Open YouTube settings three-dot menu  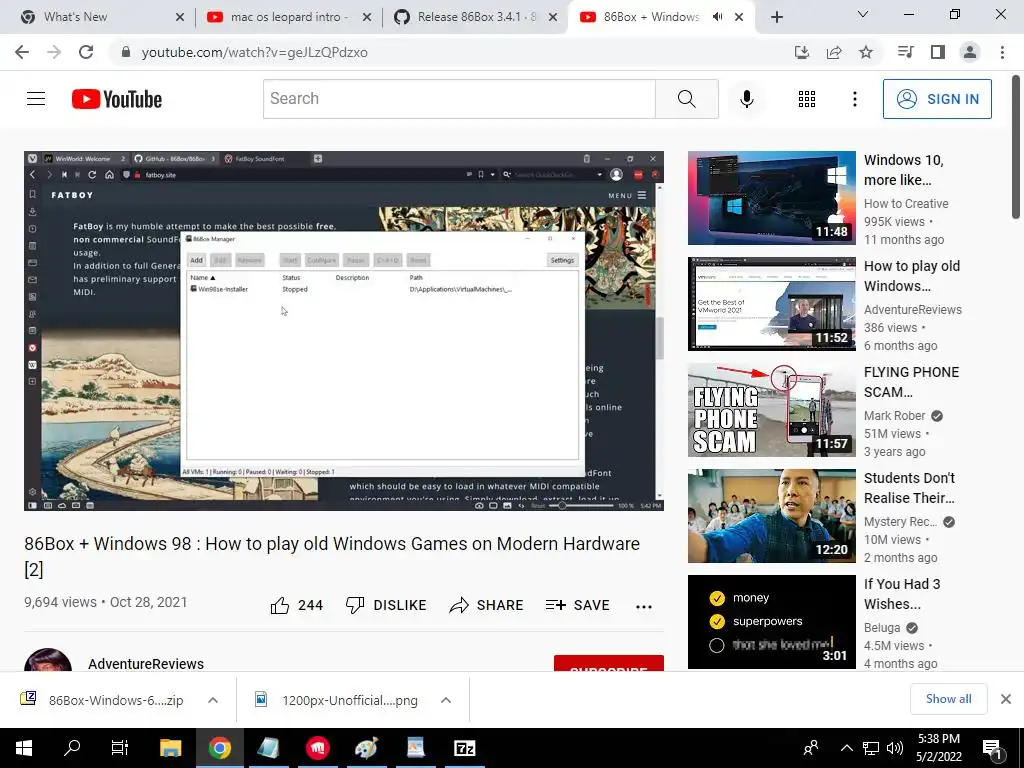[x=854, y=99]
